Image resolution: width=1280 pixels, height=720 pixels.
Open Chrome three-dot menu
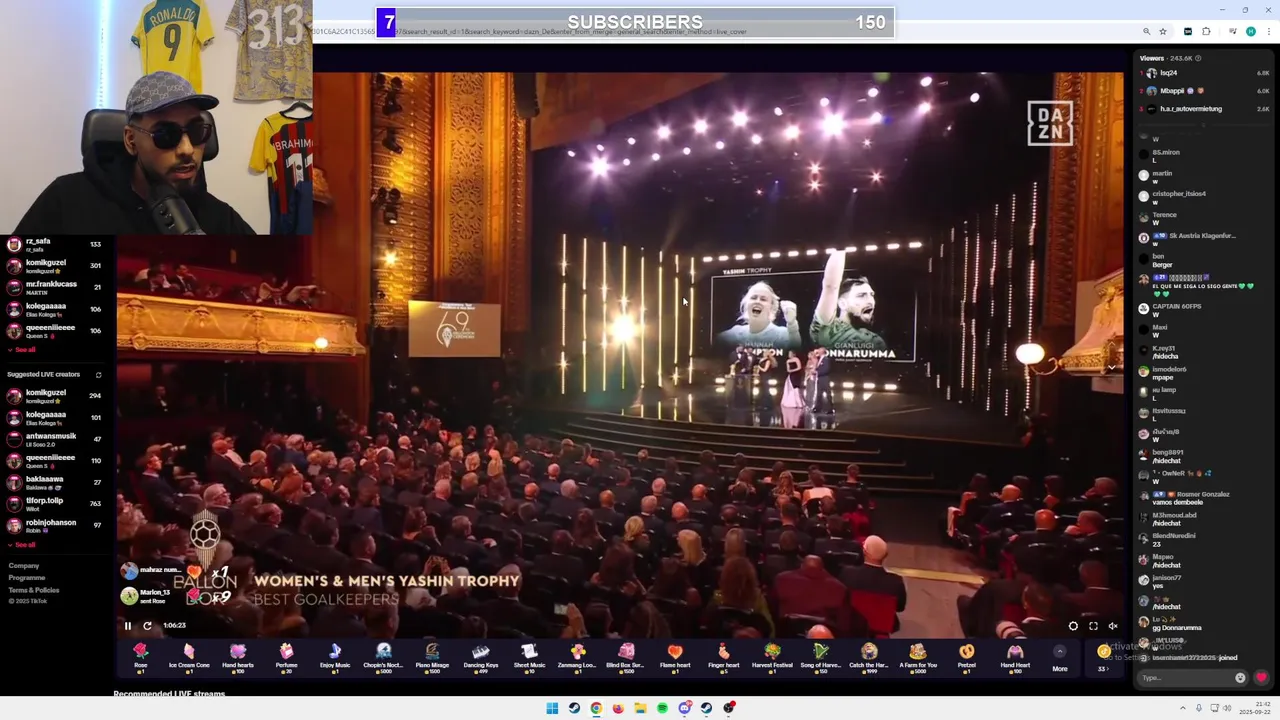tap(1267, 31)
